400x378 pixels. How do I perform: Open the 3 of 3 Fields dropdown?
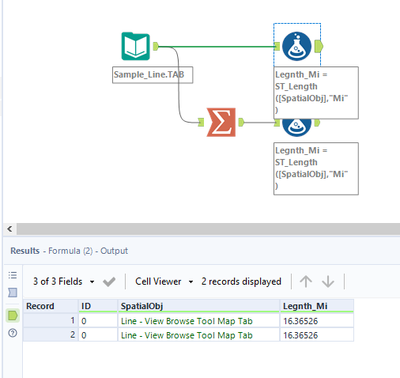tap(63, 282)
